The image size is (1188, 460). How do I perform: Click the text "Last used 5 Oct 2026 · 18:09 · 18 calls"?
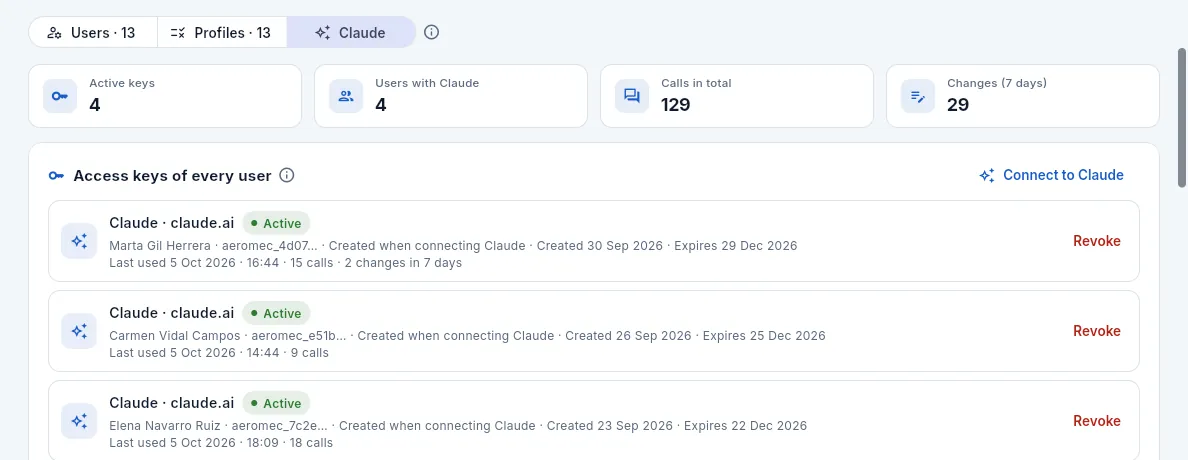(x=220, y=443)
